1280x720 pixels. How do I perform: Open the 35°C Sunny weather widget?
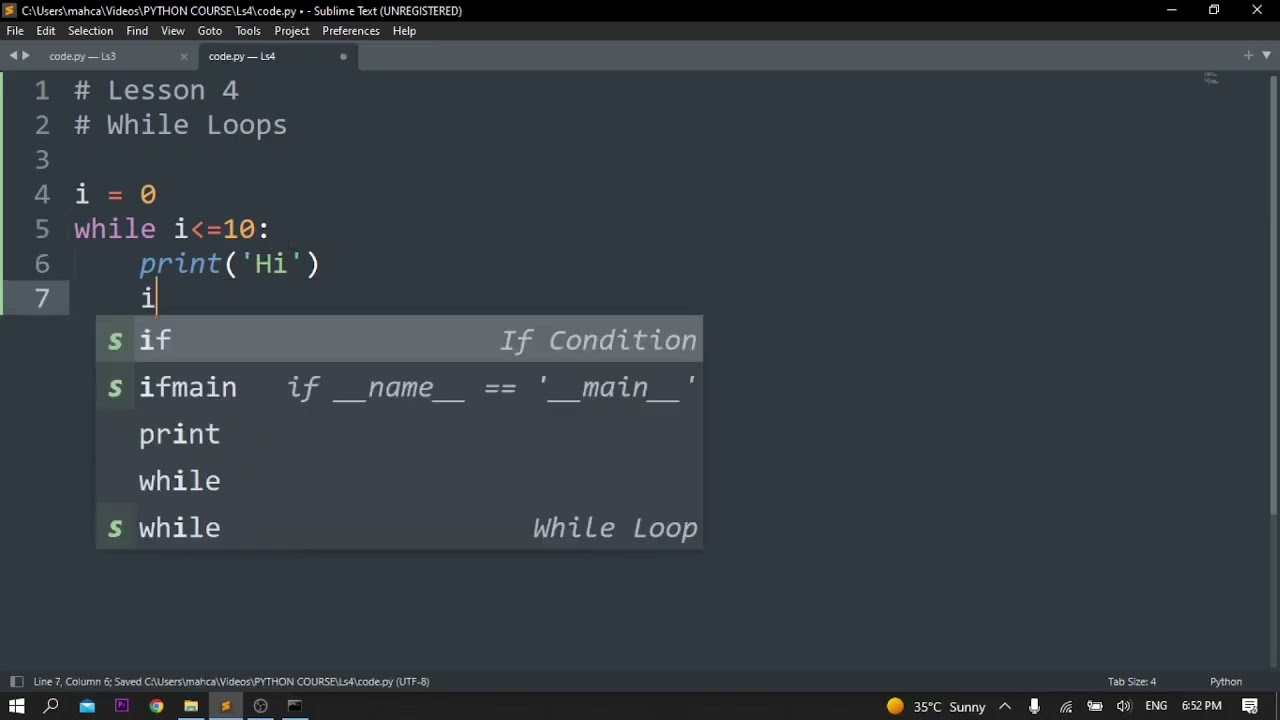coord(936,707)
